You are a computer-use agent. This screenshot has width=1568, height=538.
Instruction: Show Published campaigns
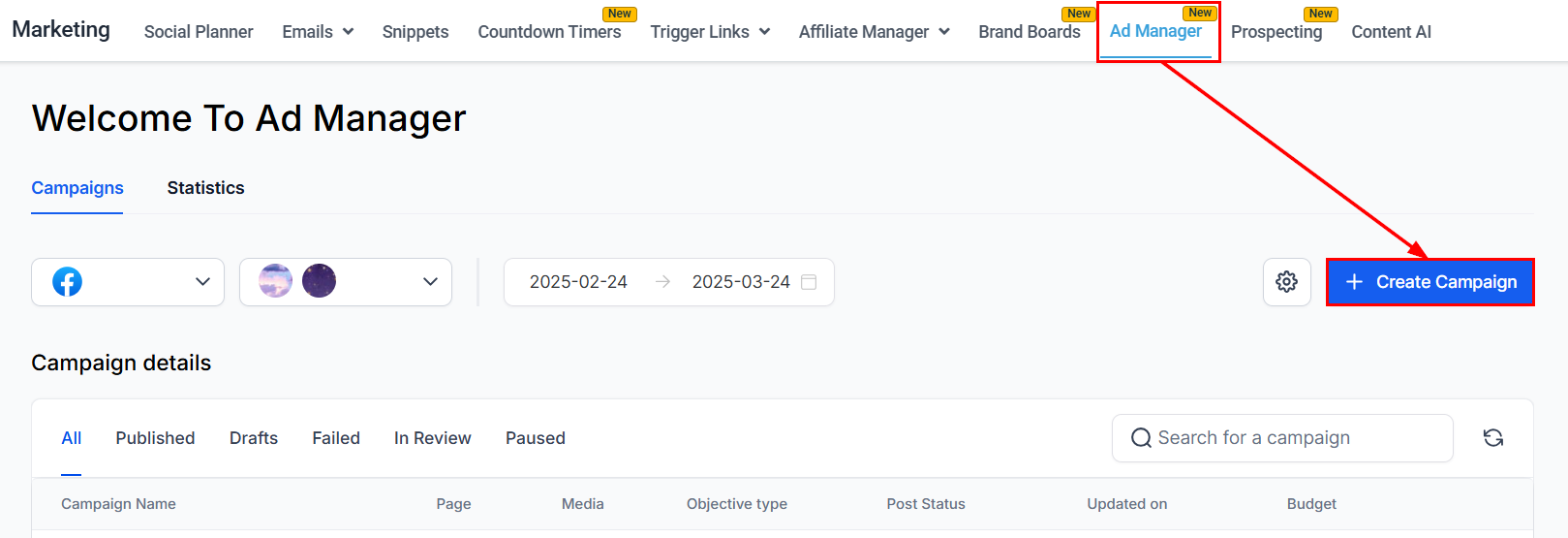pos(155,438)
